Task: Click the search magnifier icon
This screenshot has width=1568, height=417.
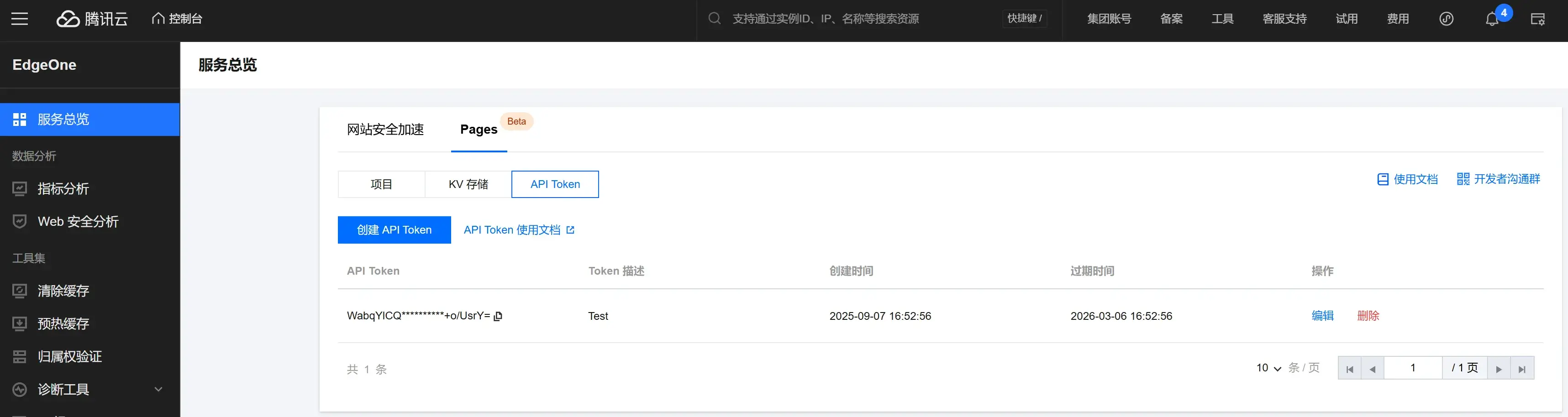Action: pos(715,18)
